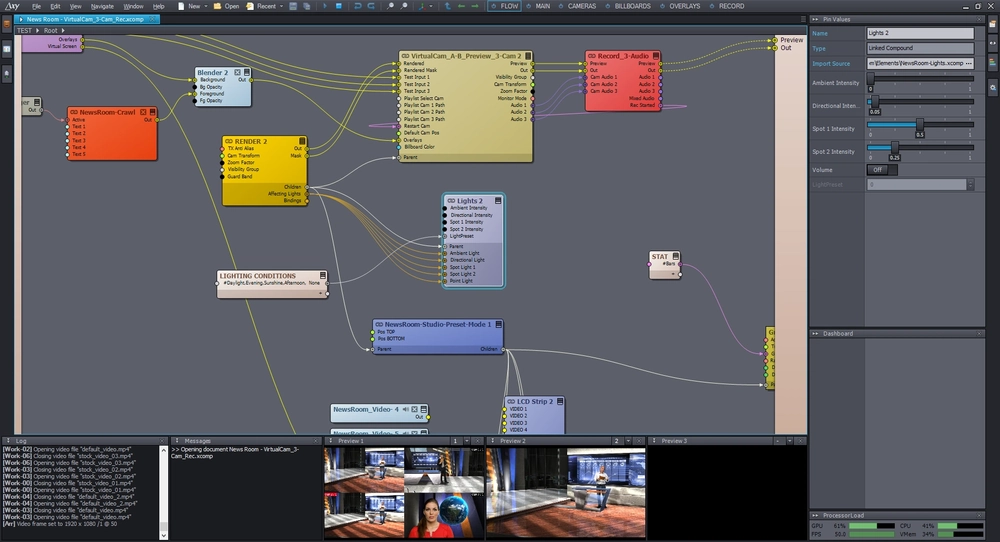Adjust the Spot 1 Intensity slider handle
Viewport: 1000px width, 542px height.
[x=920, y=124]
